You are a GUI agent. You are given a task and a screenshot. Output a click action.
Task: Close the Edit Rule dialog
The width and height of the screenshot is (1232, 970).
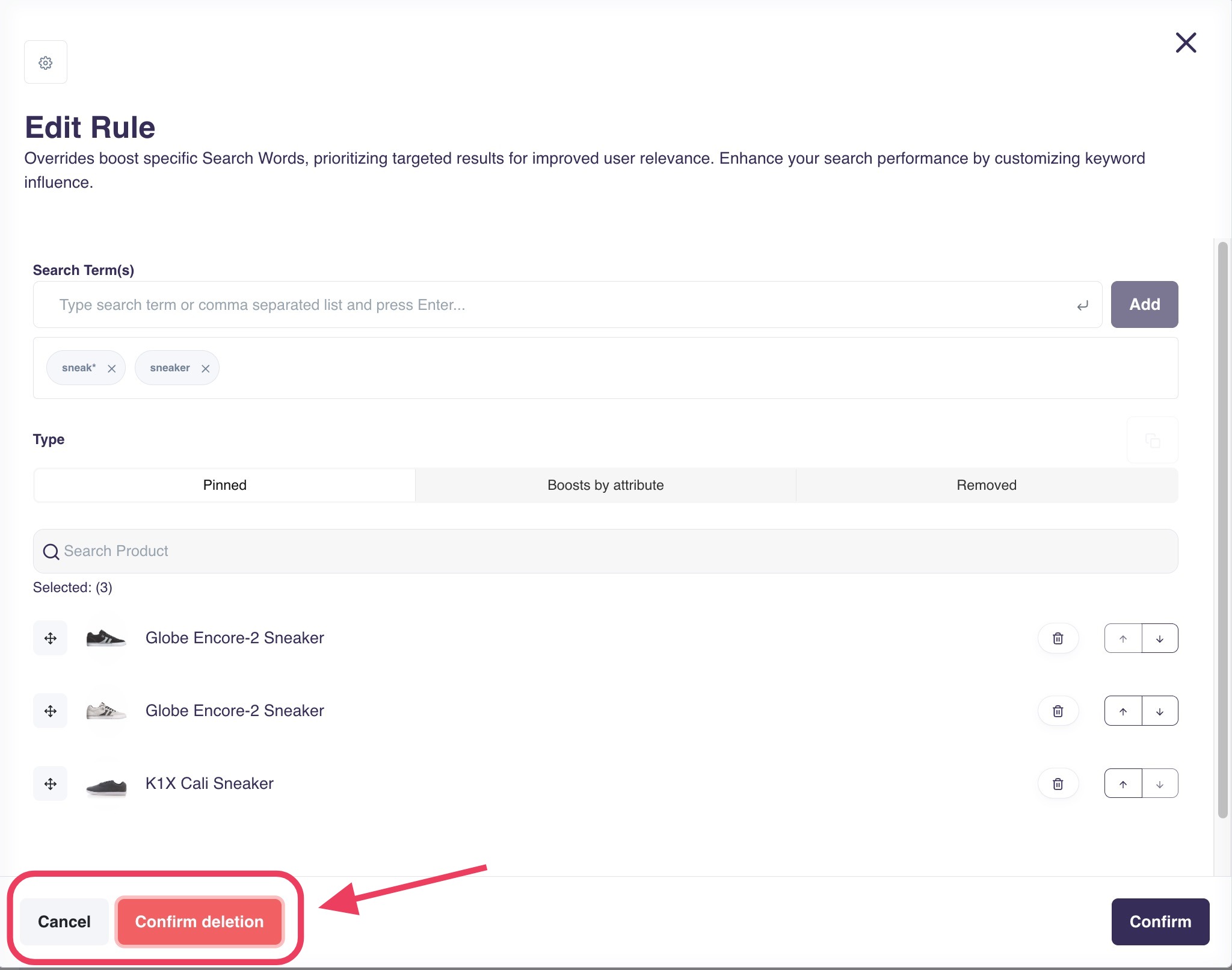(1186, 43)
